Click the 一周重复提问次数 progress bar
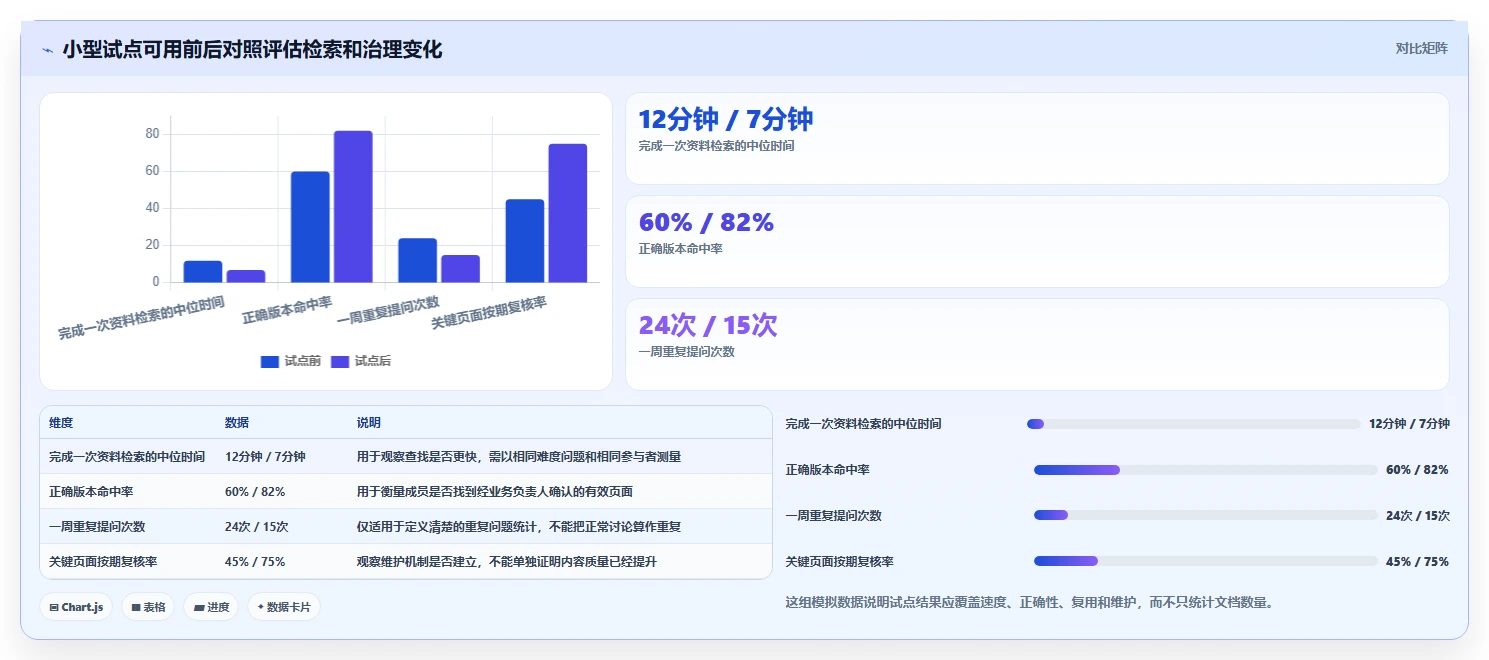 (x=1206, y=516)
